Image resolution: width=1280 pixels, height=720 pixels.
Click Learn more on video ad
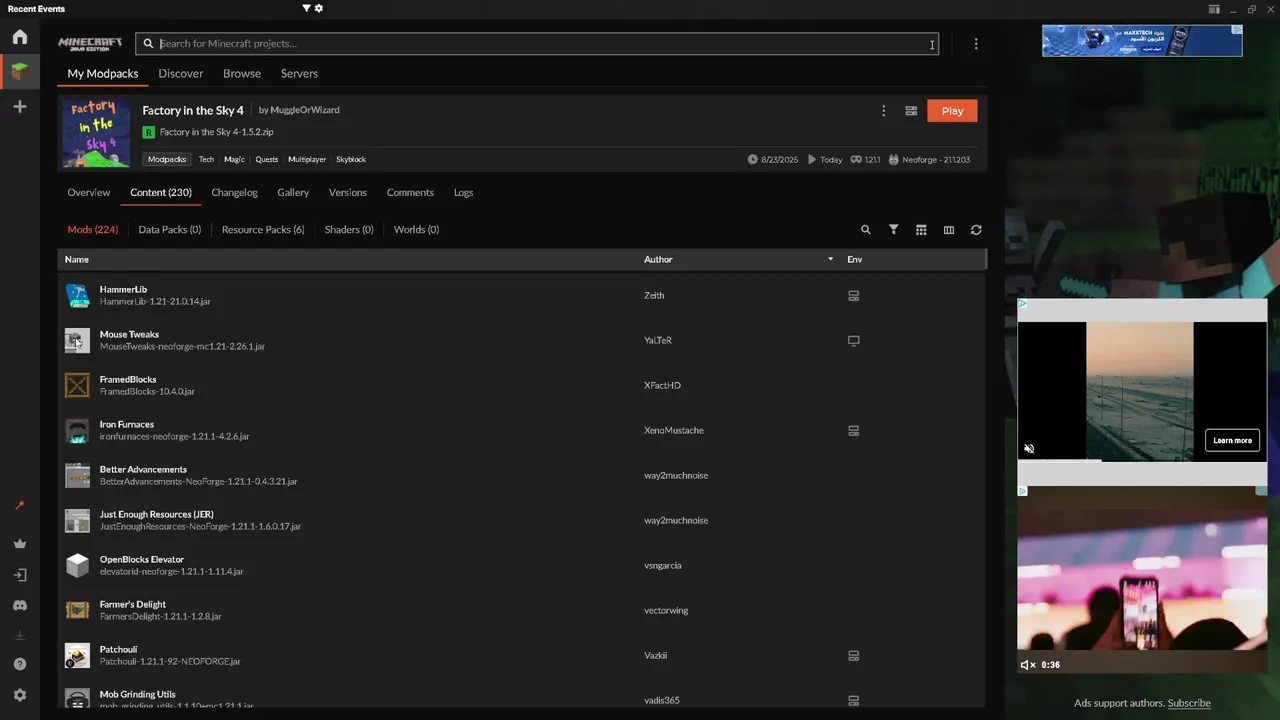1232,440
